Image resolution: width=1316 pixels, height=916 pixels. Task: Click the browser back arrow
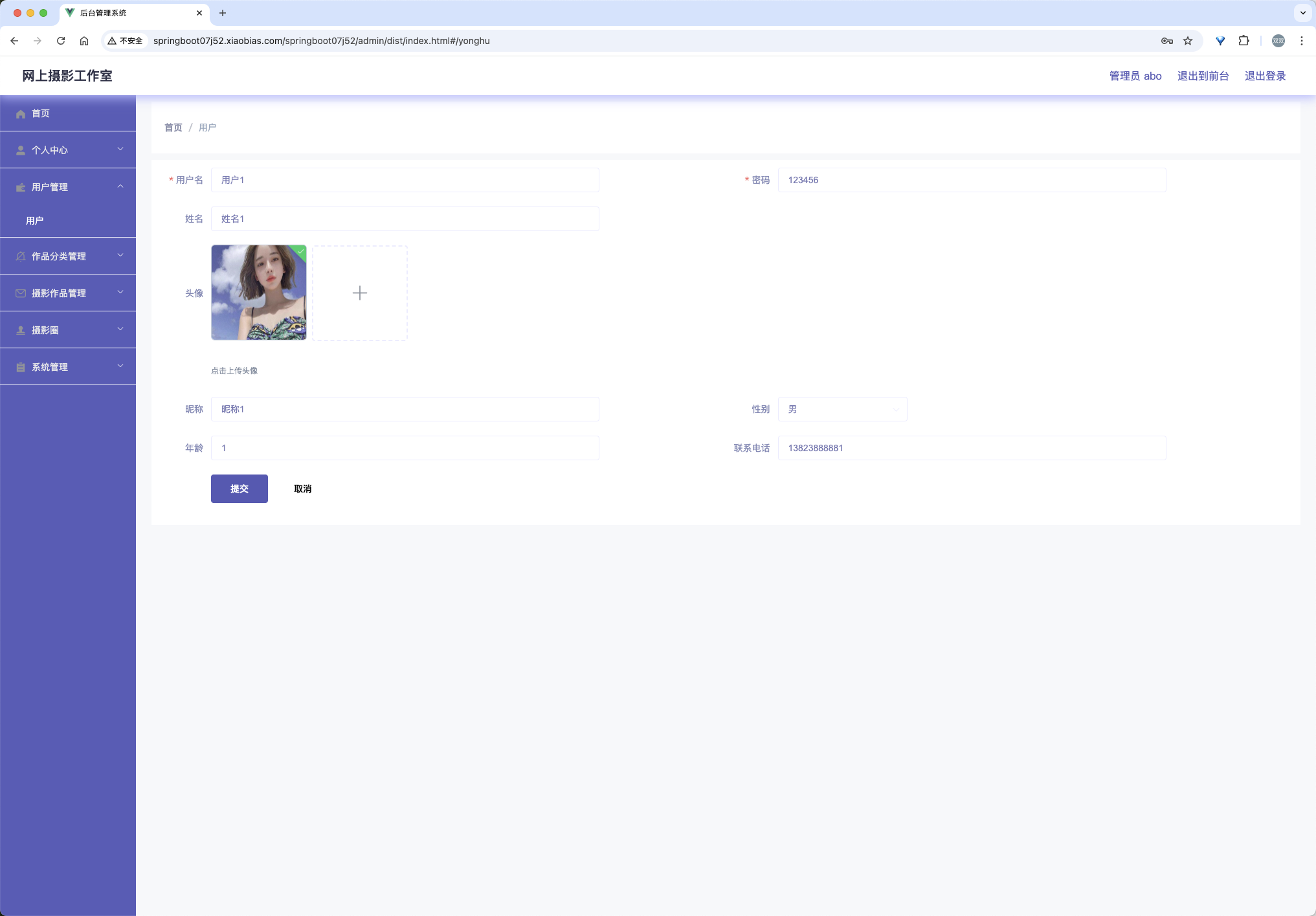click(x=14, y=41)
